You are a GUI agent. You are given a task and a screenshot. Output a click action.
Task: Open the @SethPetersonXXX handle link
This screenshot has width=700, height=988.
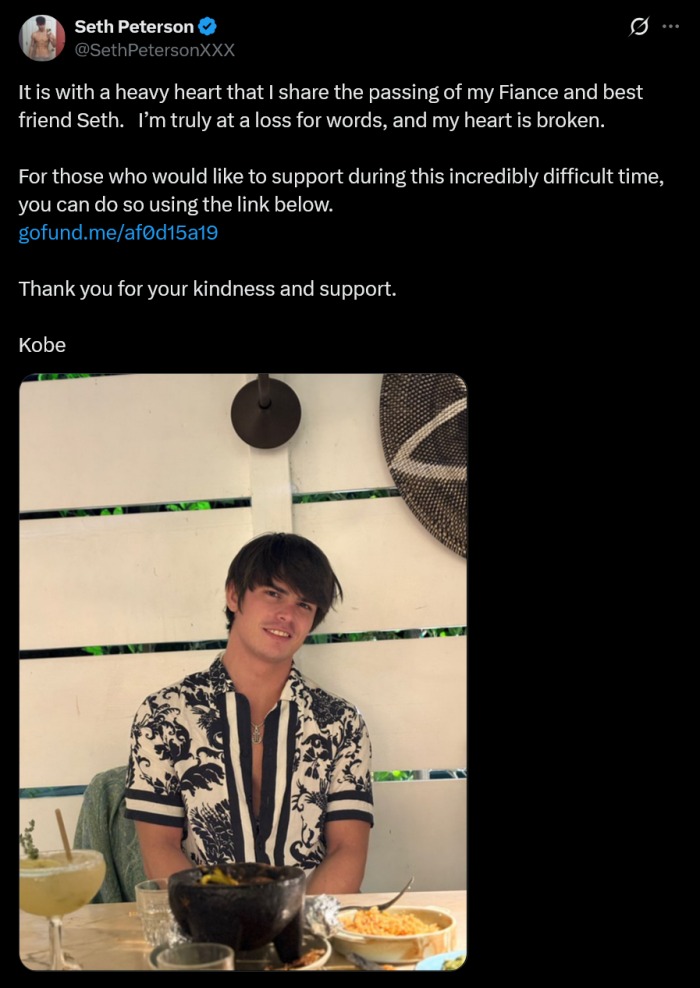pyautogui.click(x=155, y=49)
